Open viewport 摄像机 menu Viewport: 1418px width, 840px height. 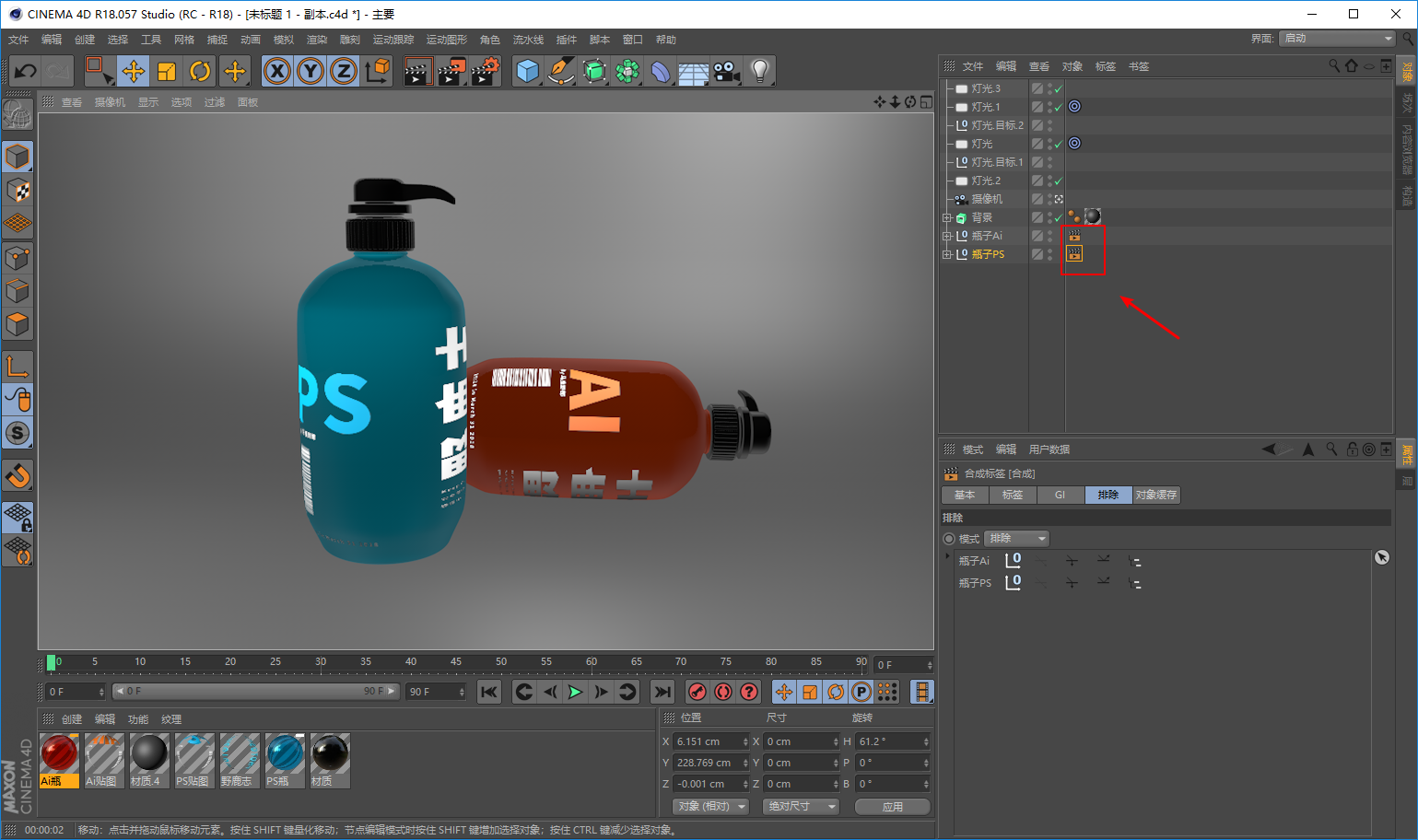click(x=110, y=102)
